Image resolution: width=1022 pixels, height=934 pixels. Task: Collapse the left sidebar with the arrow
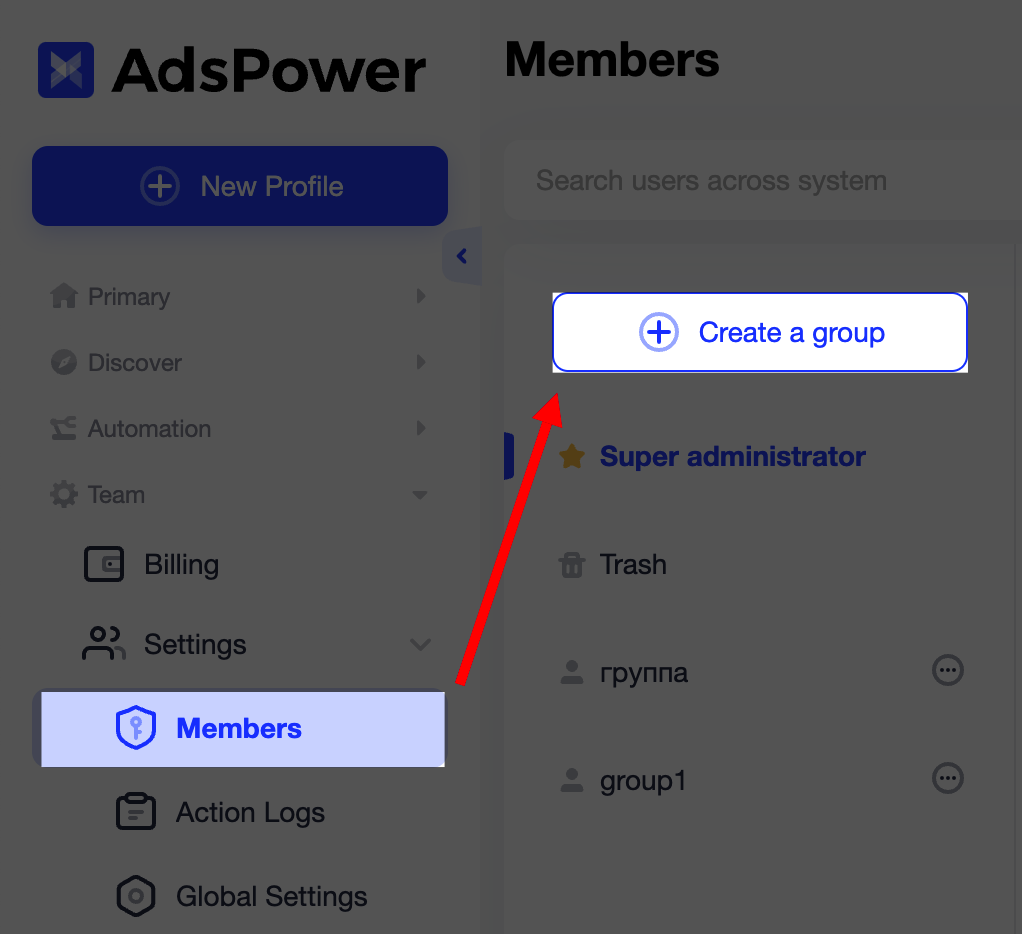(x=462, y=256)
